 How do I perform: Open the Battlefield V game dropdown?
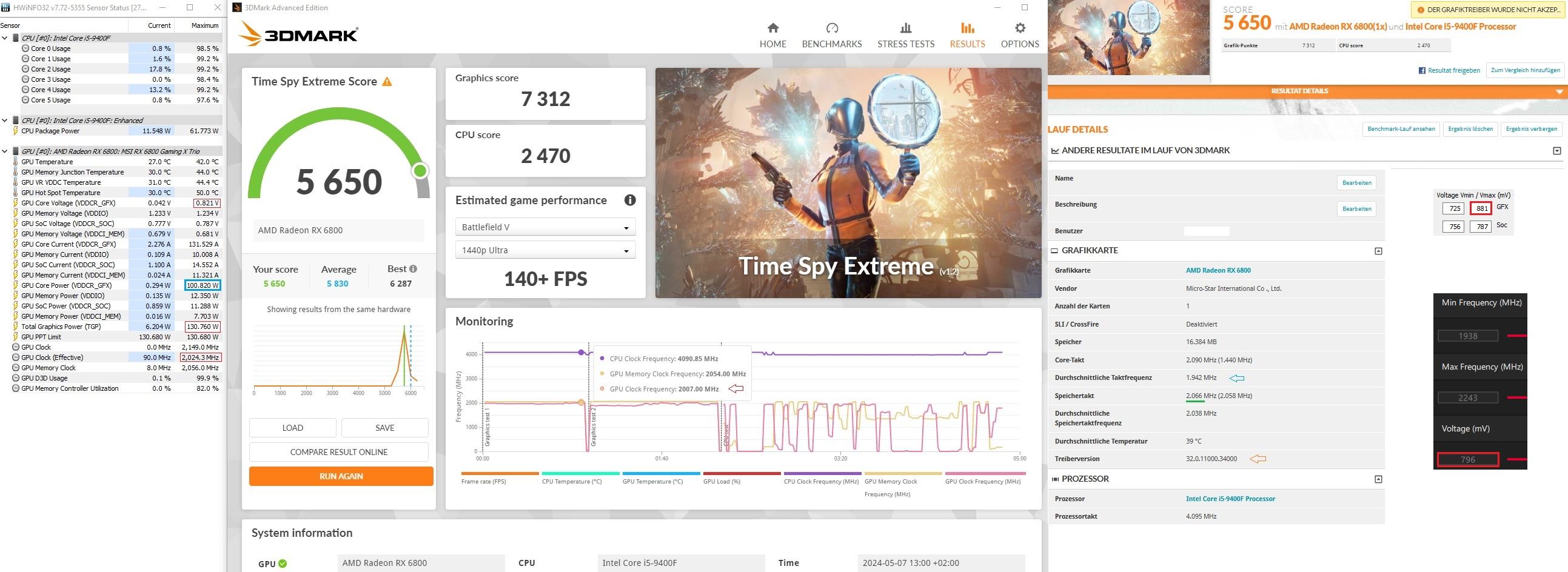click(x=544, y=227)
